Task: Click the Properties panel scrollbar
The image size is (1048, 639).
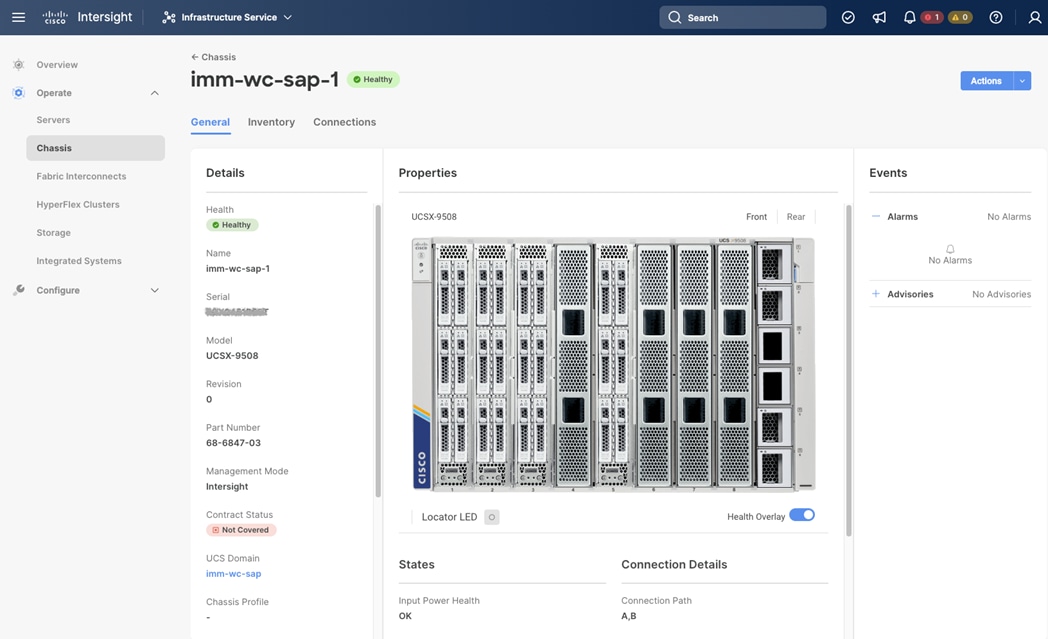Action: 849,371
